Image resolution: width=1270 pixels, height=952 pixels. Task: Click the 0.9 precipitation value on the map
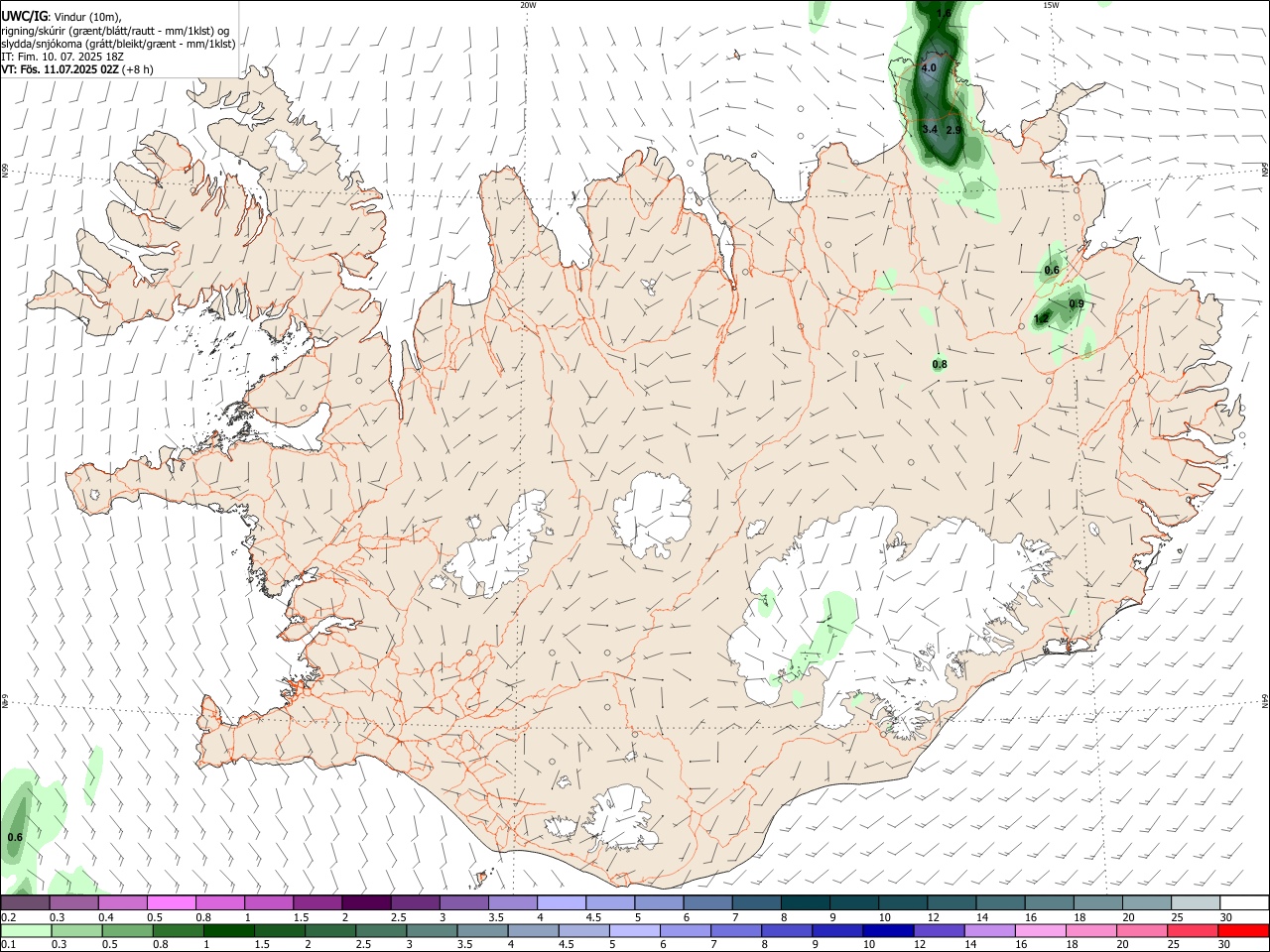(1077, 303)
